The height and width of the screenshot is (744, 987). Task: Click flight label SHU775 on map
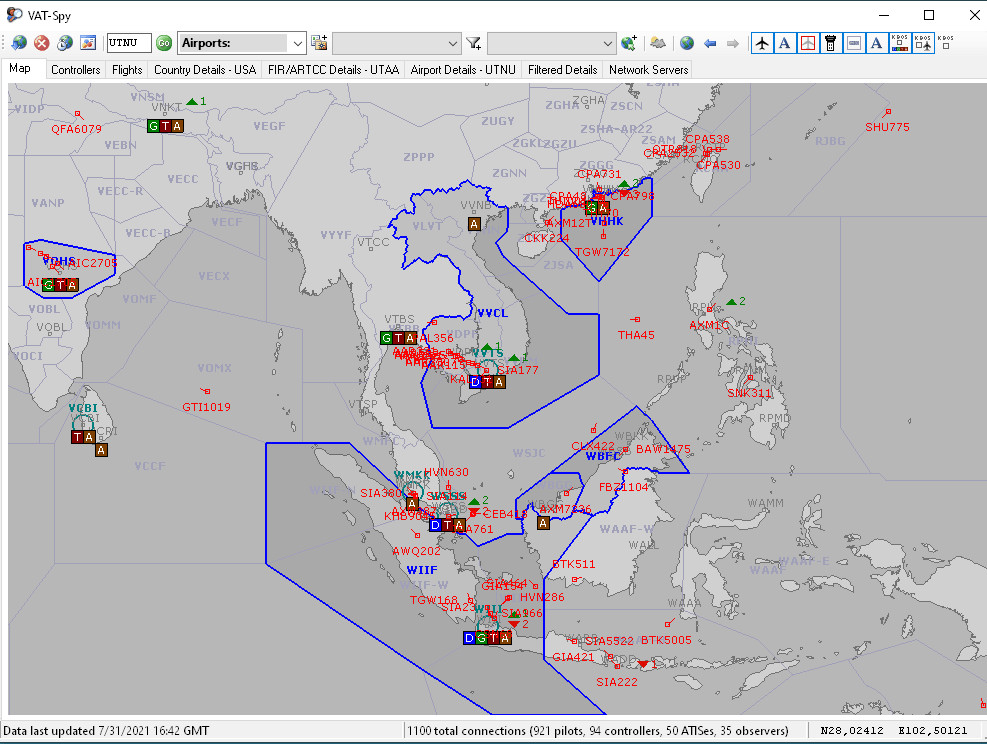[887, 127]
